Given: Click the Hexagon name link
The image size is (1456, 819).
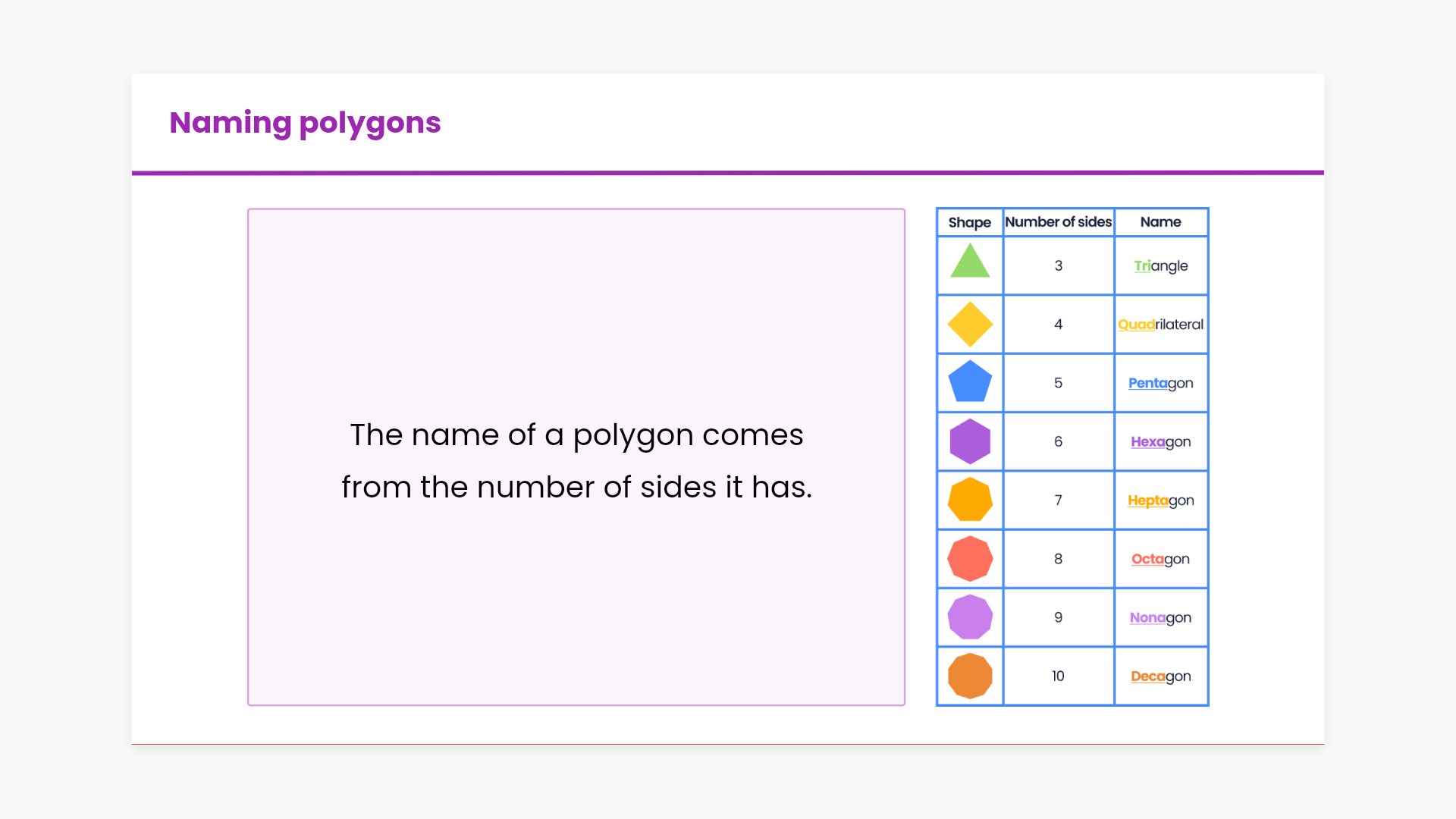Looking at the screenshot, I should [x=1160, y=441].
